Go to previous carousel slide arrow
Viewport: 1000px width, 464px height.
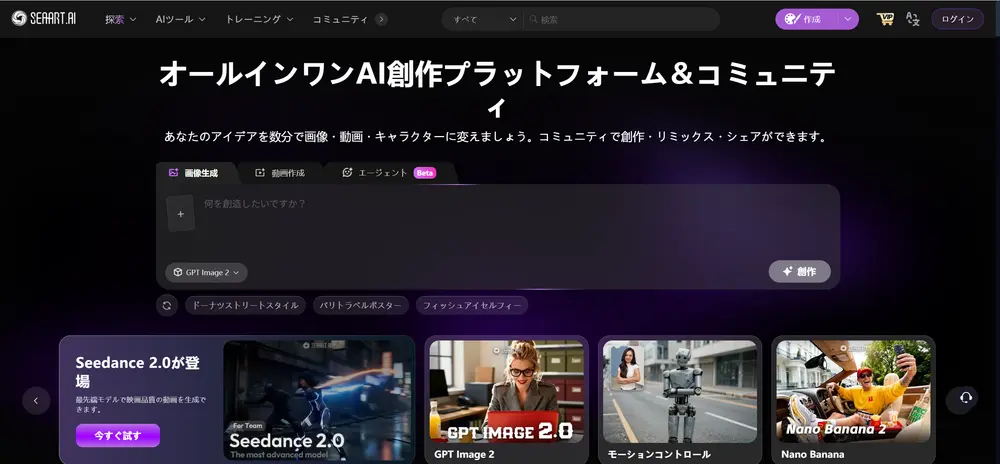click(x=36, y=401)
